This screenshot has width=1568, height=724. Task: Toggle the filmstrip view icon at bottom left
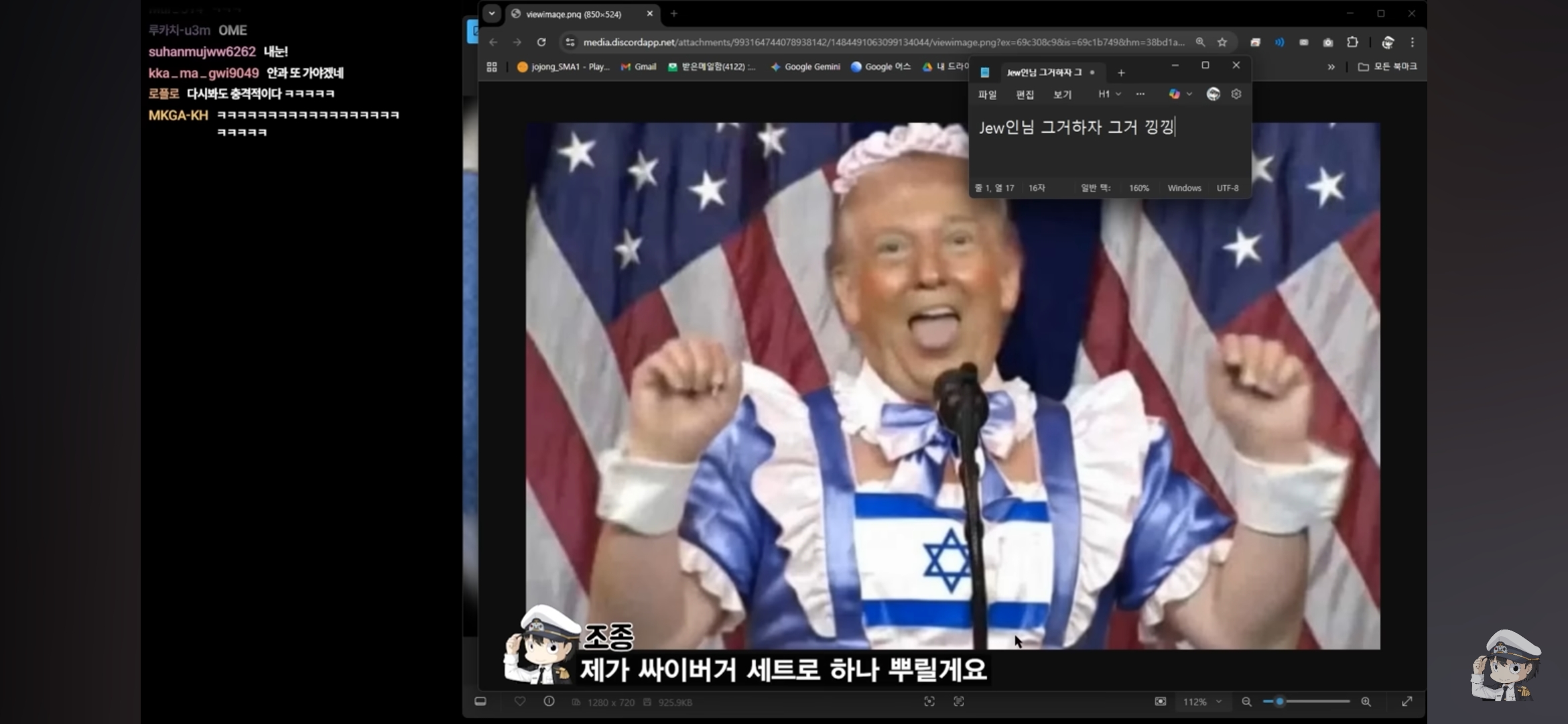(x=480, y=701)
